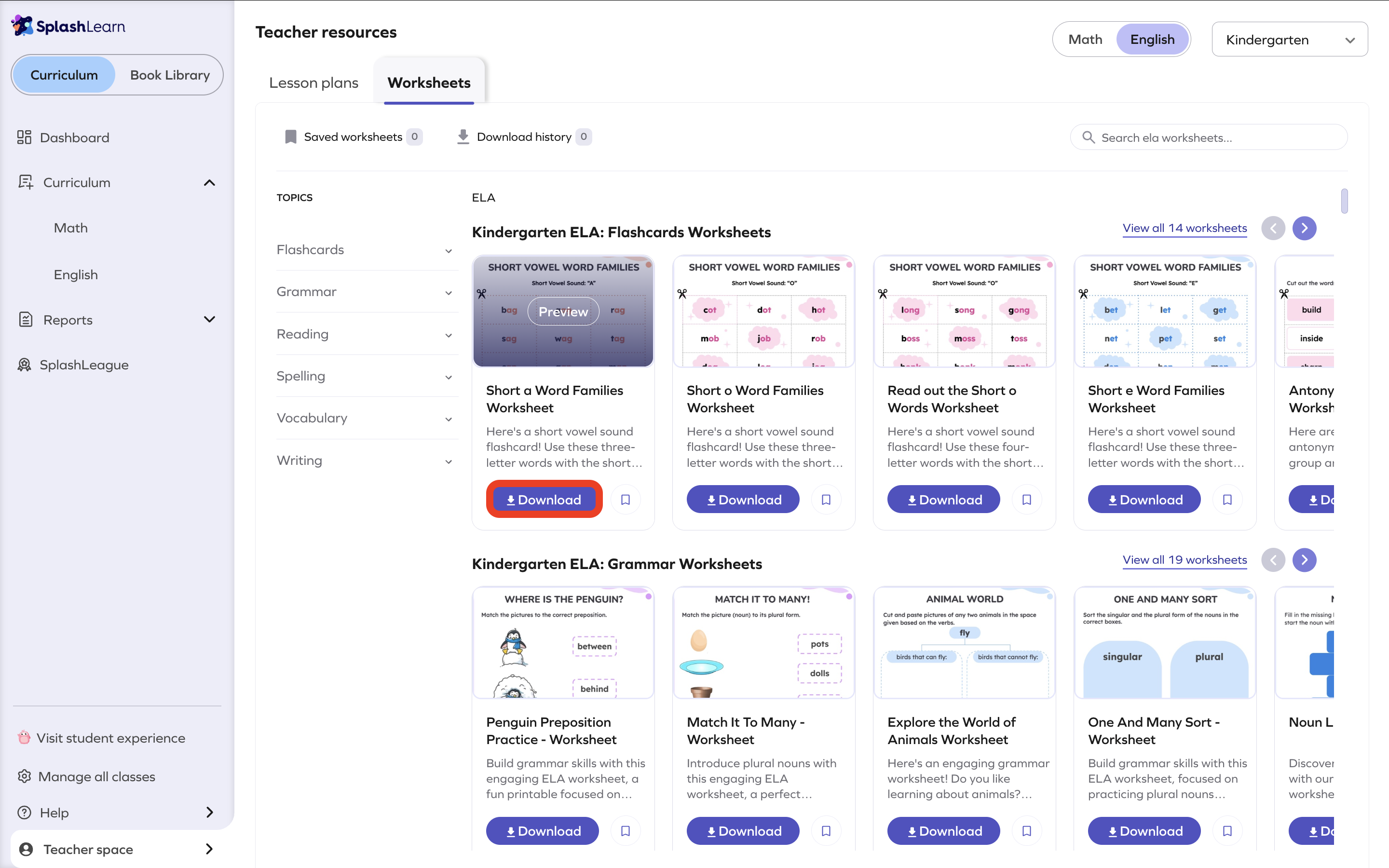Collapse the Curriculum sidebar section

pyautogui.click(x=209, y=183)
